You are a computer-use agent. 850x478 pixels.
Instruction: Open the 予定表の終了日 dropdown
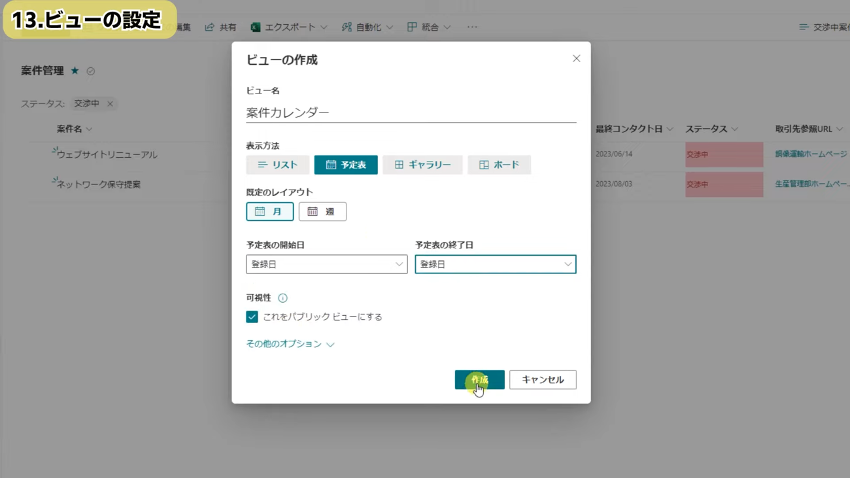tap(495, 264)
